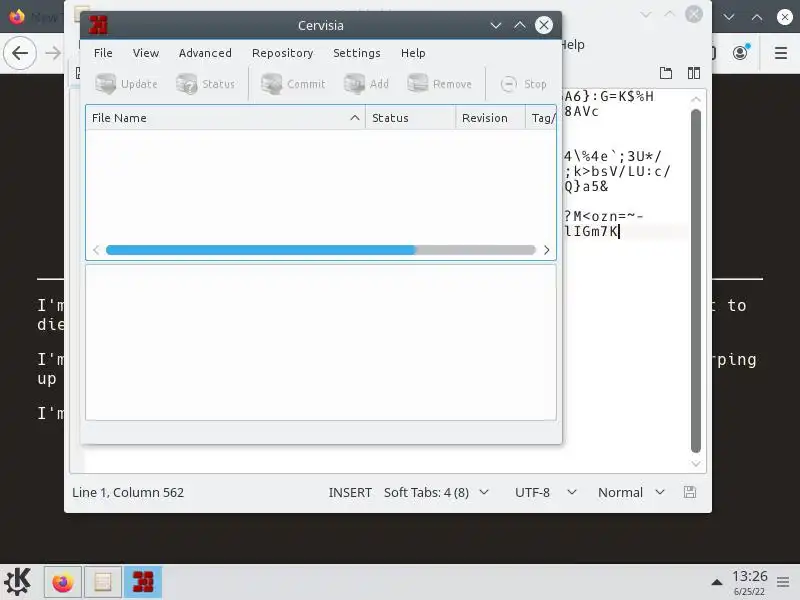Close the Firefox window
The width and height of the screenshot is (800, 600).
(x=785, y=17)
